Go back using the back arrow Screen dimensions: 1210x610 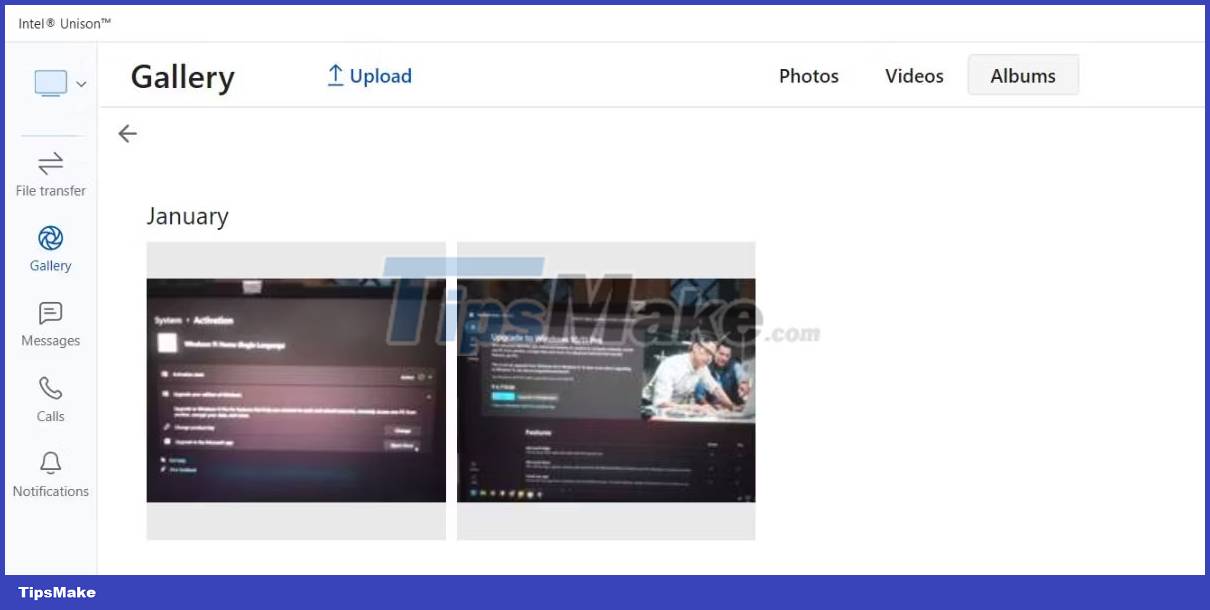coord(127,133)
